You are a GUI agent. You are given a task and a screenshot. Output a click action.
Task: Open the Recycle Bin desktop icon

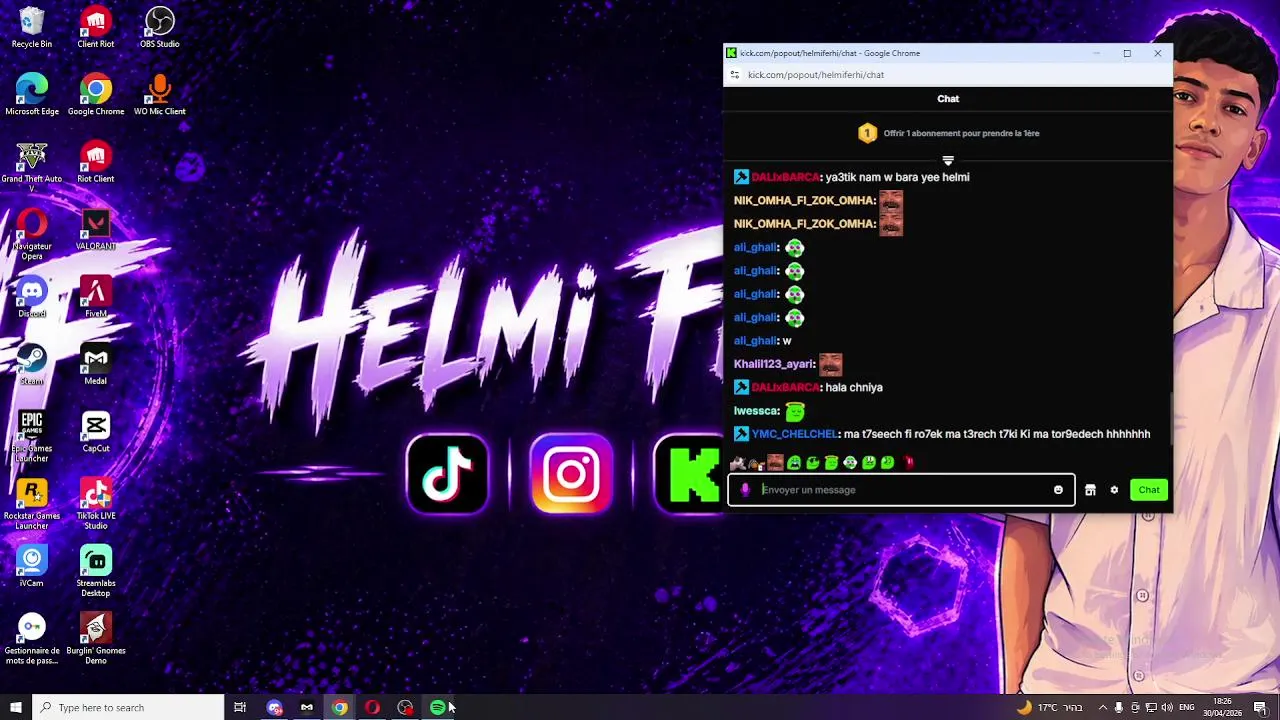[32, 28]
